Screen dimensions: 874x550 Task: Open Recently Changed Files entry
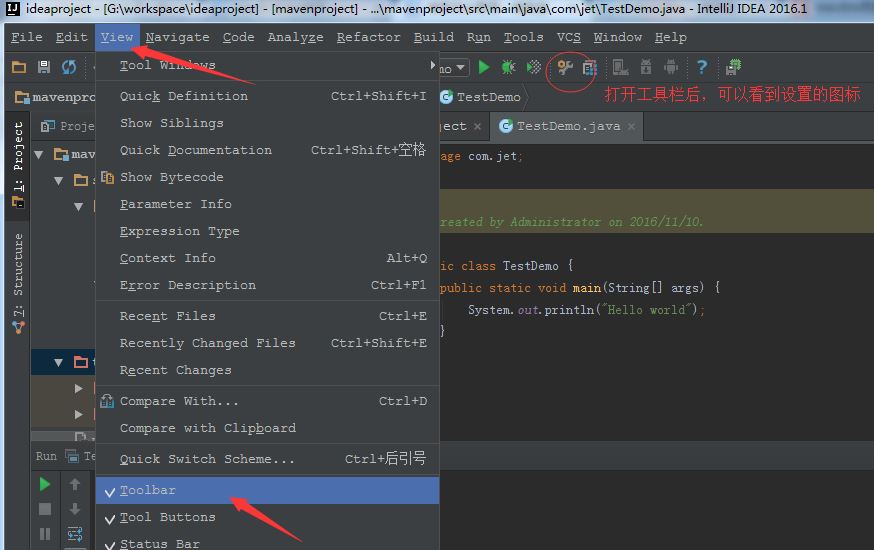[x=268, y=343]
